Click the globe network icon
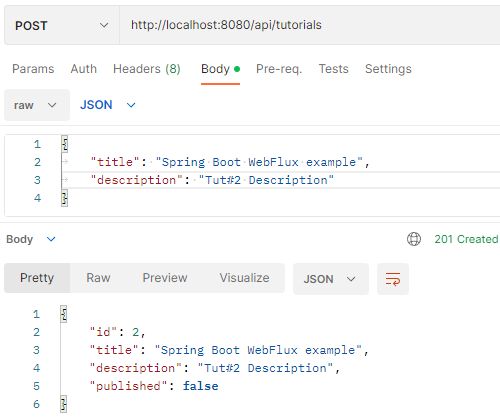Viewport: 500px width, 420px height. point(414,239)
